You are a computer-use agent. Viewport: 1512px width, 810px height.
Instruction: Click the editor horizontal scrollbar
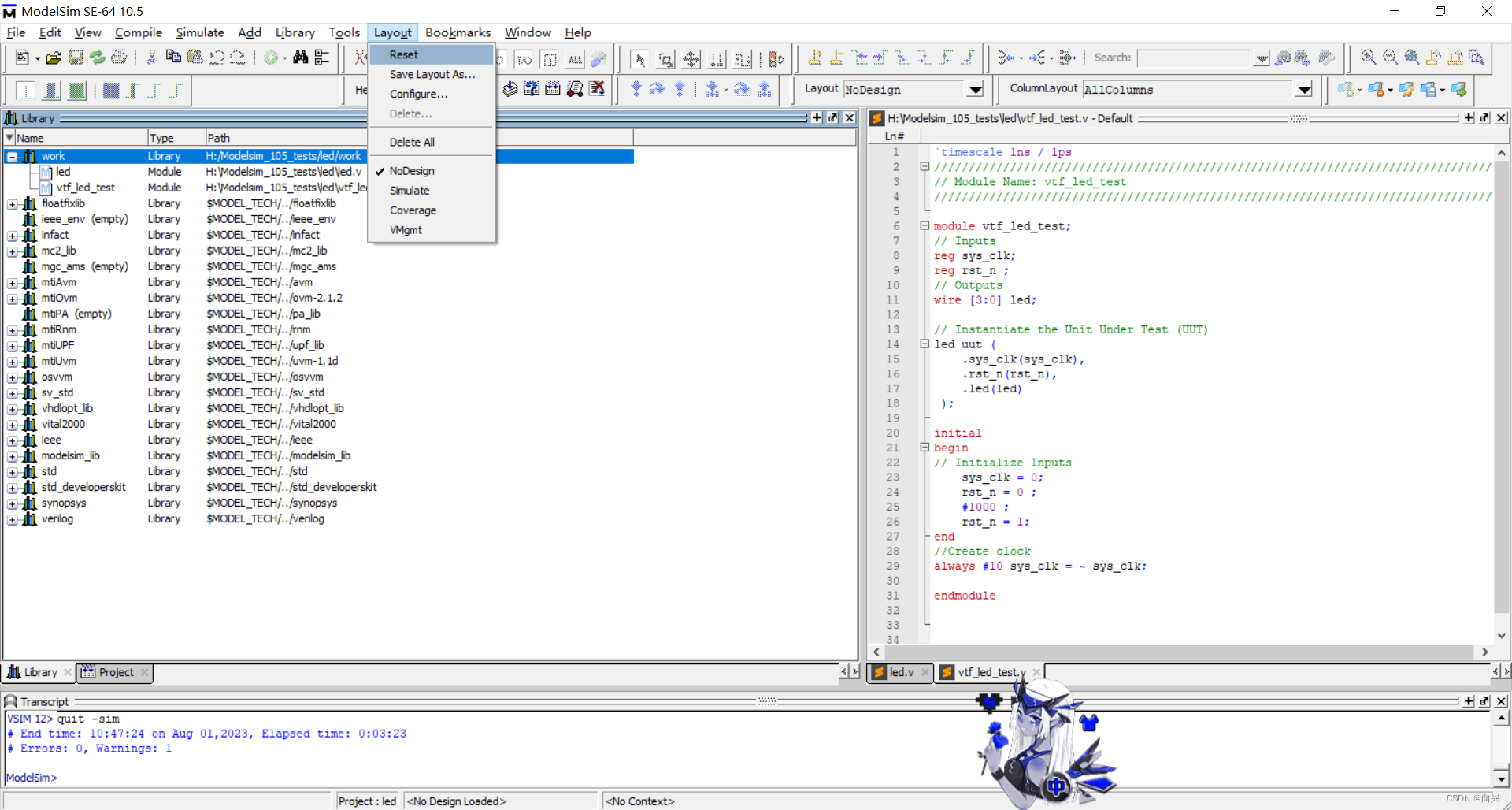(1178, 652)
